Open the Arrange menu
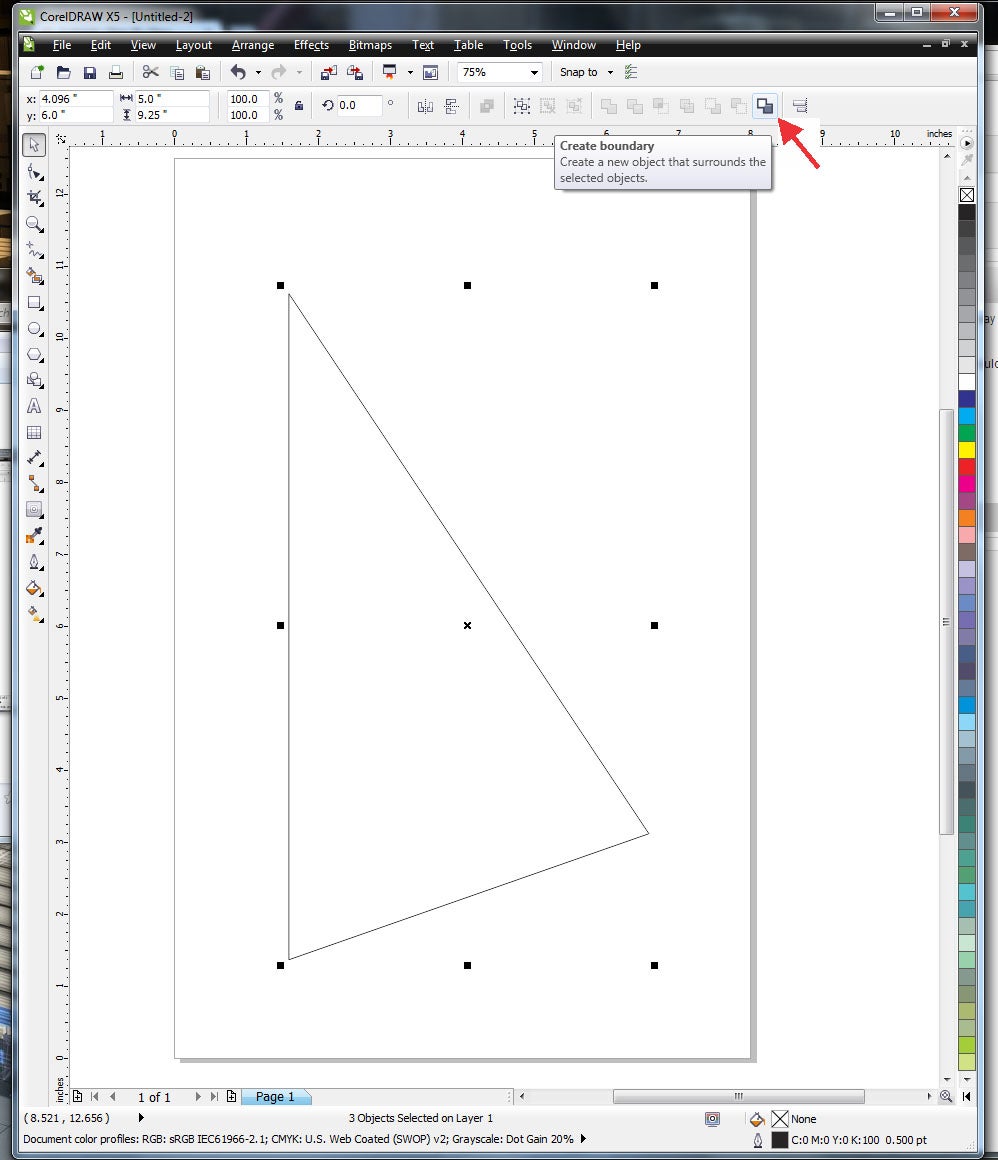Screen dimensions: 998x1160 pyautogui.click(x=253, y=45)
